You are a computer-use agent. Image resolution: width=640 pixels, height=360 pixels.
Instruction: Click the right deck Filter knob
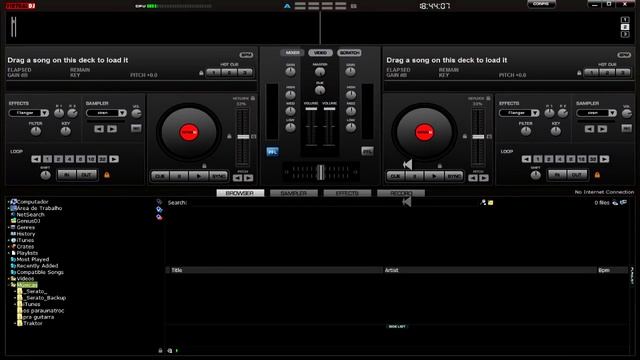point(526,131)
